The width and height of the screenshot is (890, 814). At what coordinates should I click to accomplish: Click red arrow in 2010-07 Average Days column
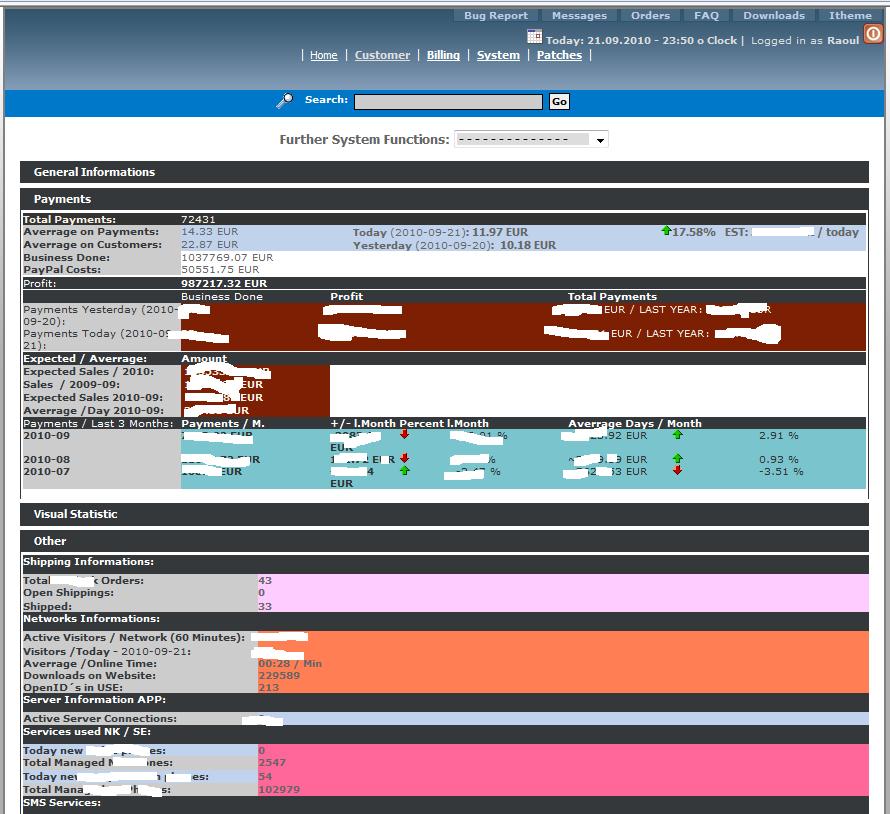pyautogui.click(x=677, y=470)
